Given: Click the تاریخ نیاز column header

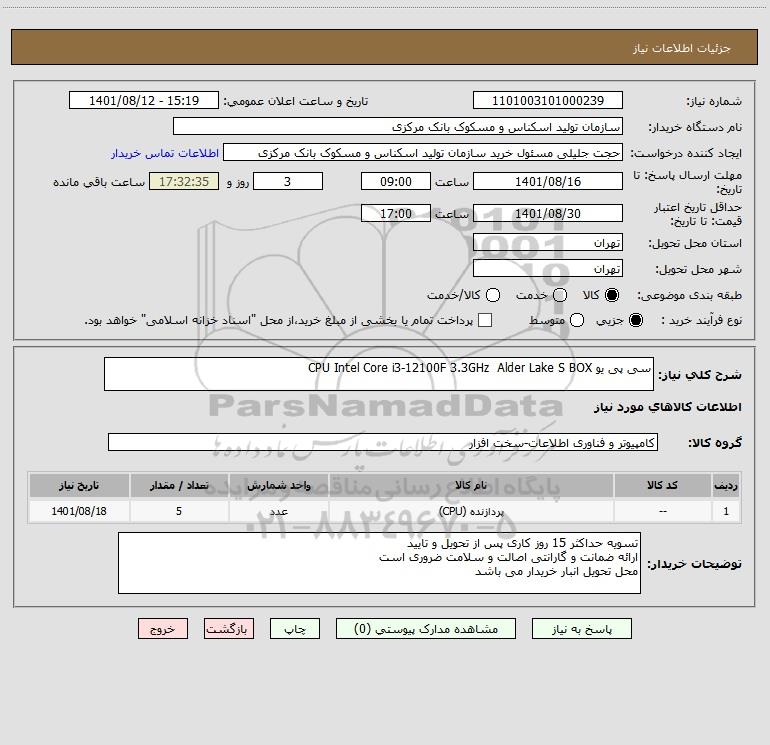Looking at the screenshot, I should tap(79, 485).
